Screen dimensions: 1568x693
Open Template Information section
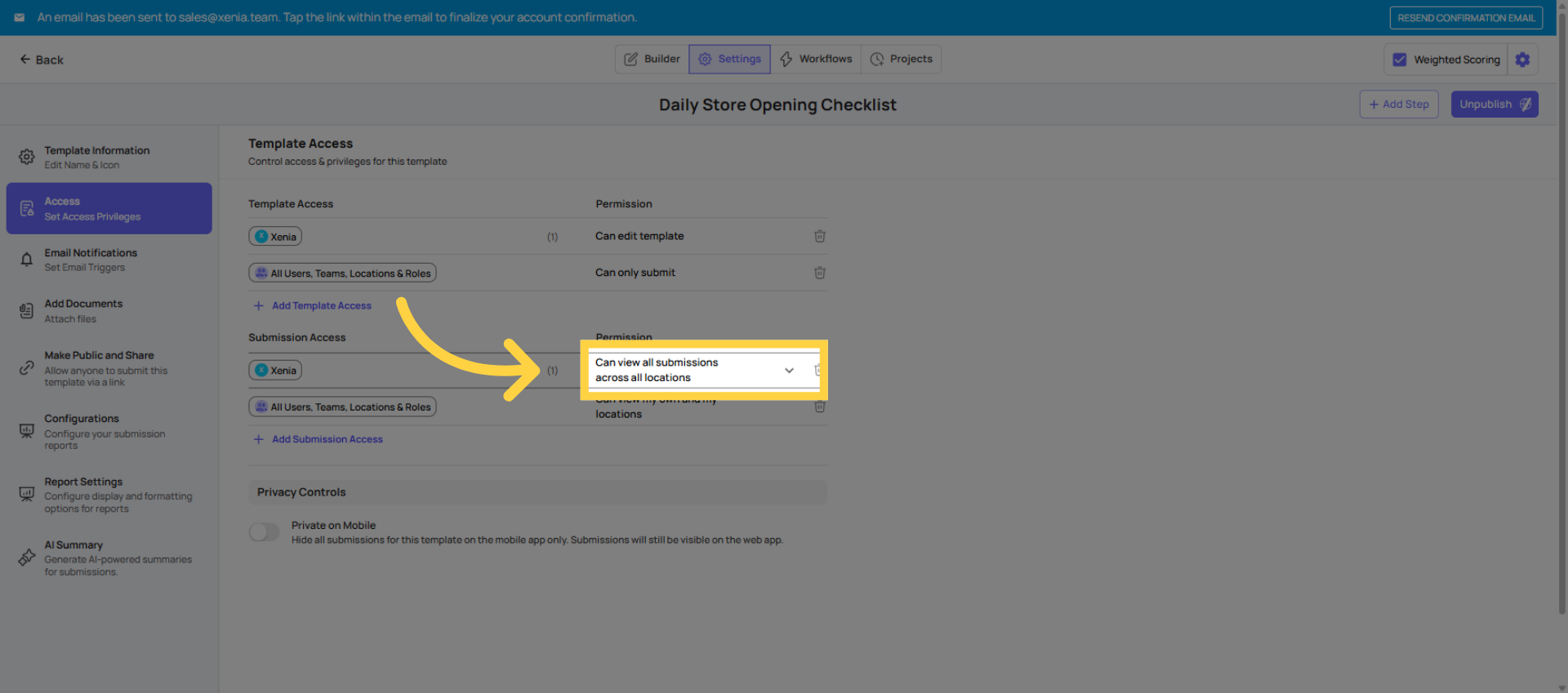click(109, 158)
